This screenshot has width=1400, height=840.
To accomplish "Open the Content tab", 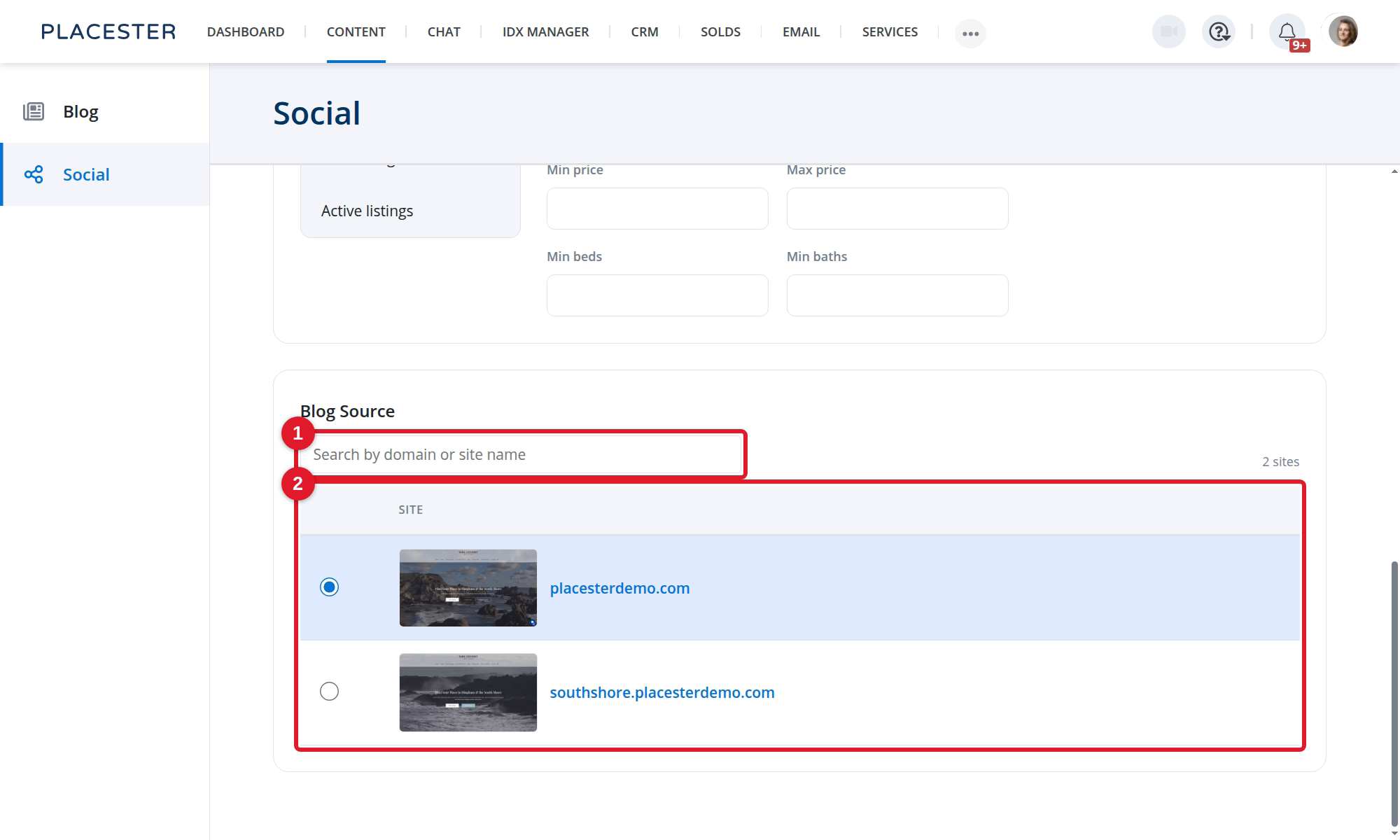I will 356,31.
